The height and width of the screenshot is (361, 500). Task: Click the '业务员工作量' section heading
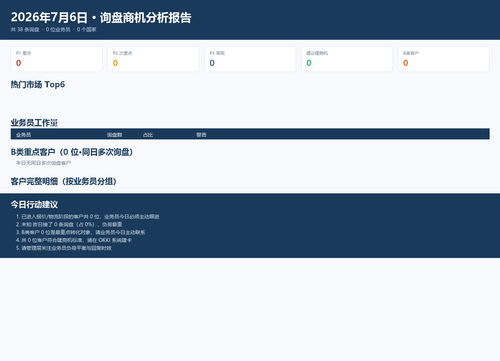coord(34,123)
